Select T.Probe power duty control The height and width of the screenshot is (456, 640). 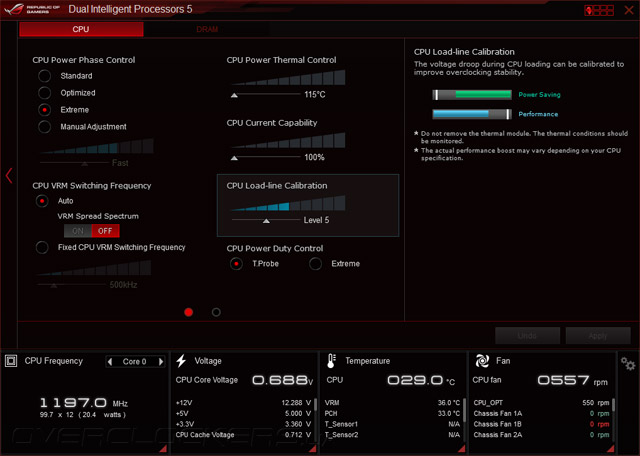coord(236,264)
